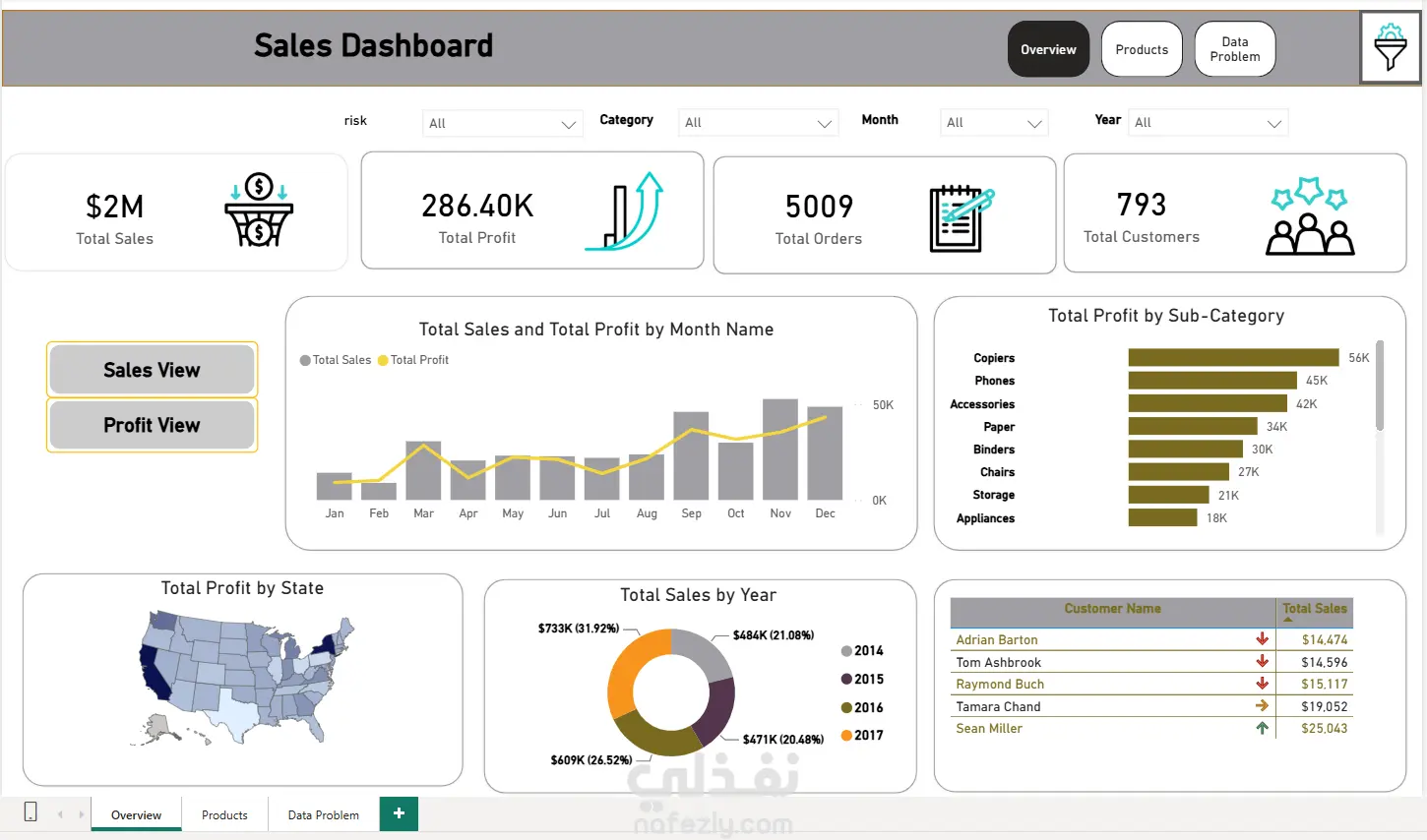The width and height of the screenshot is (1427, 840).
Task: Open the risk filter dropdown
Action: click(502, 123)
